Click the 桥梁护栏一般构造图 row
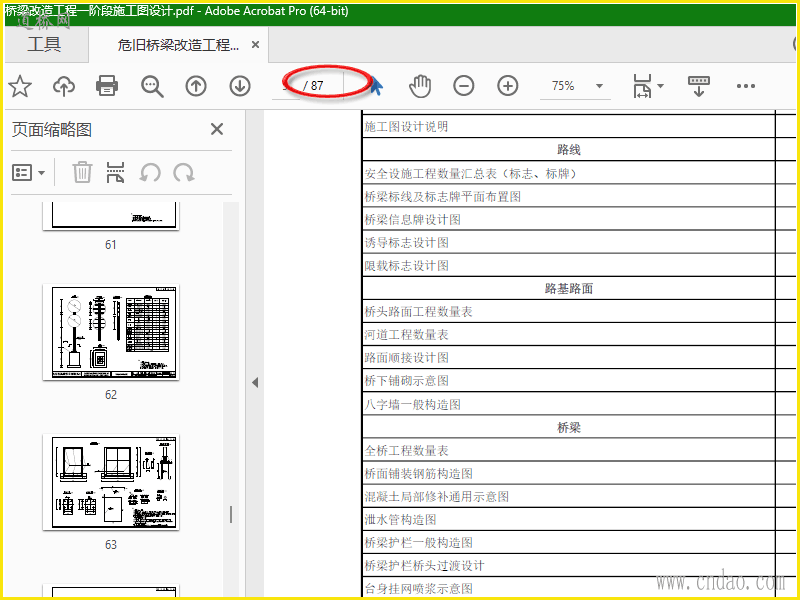 click(x=568, y=542)
